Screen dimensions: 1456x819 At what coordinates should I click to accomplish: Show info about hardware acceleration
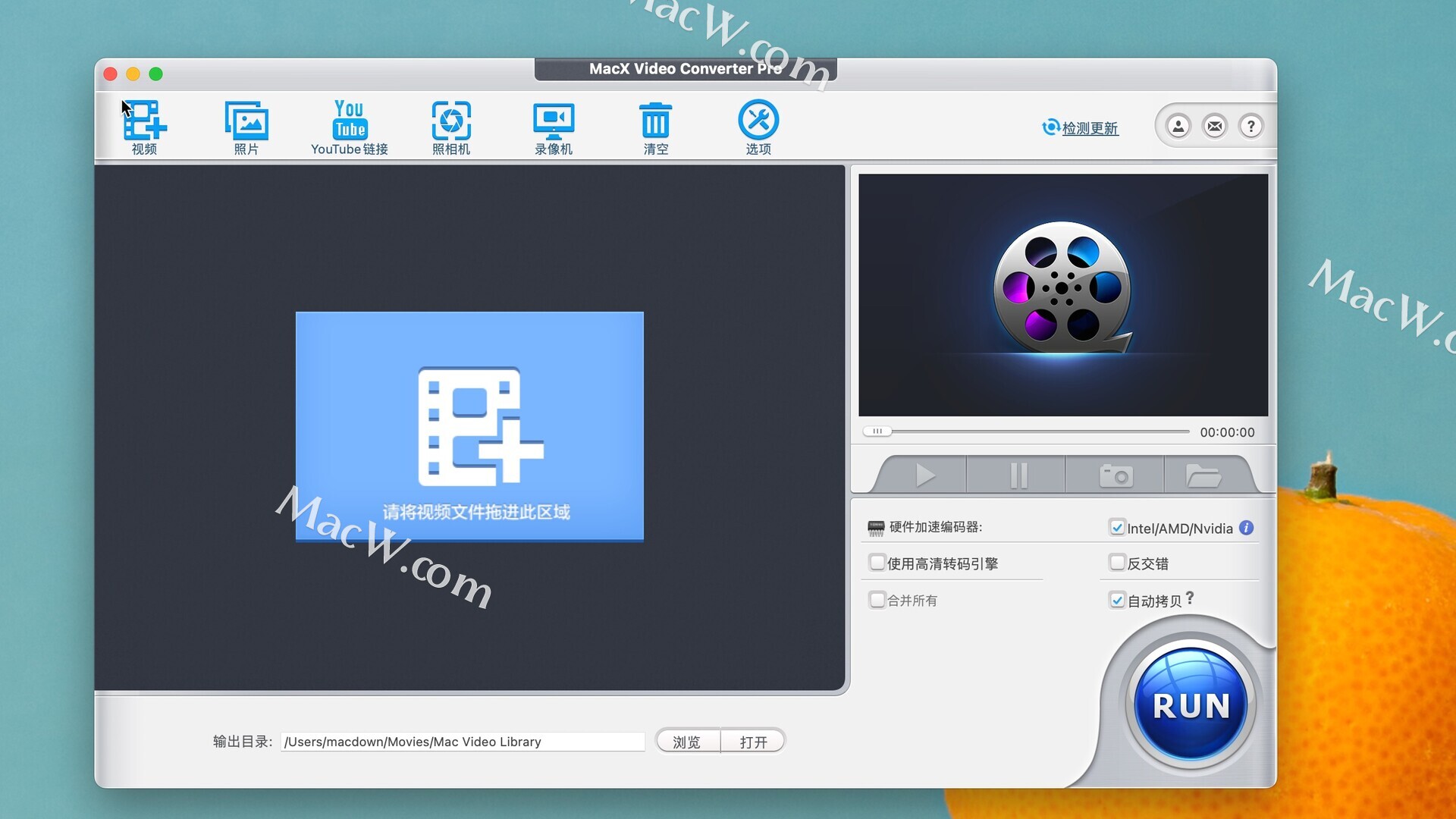pos(1246,527)
